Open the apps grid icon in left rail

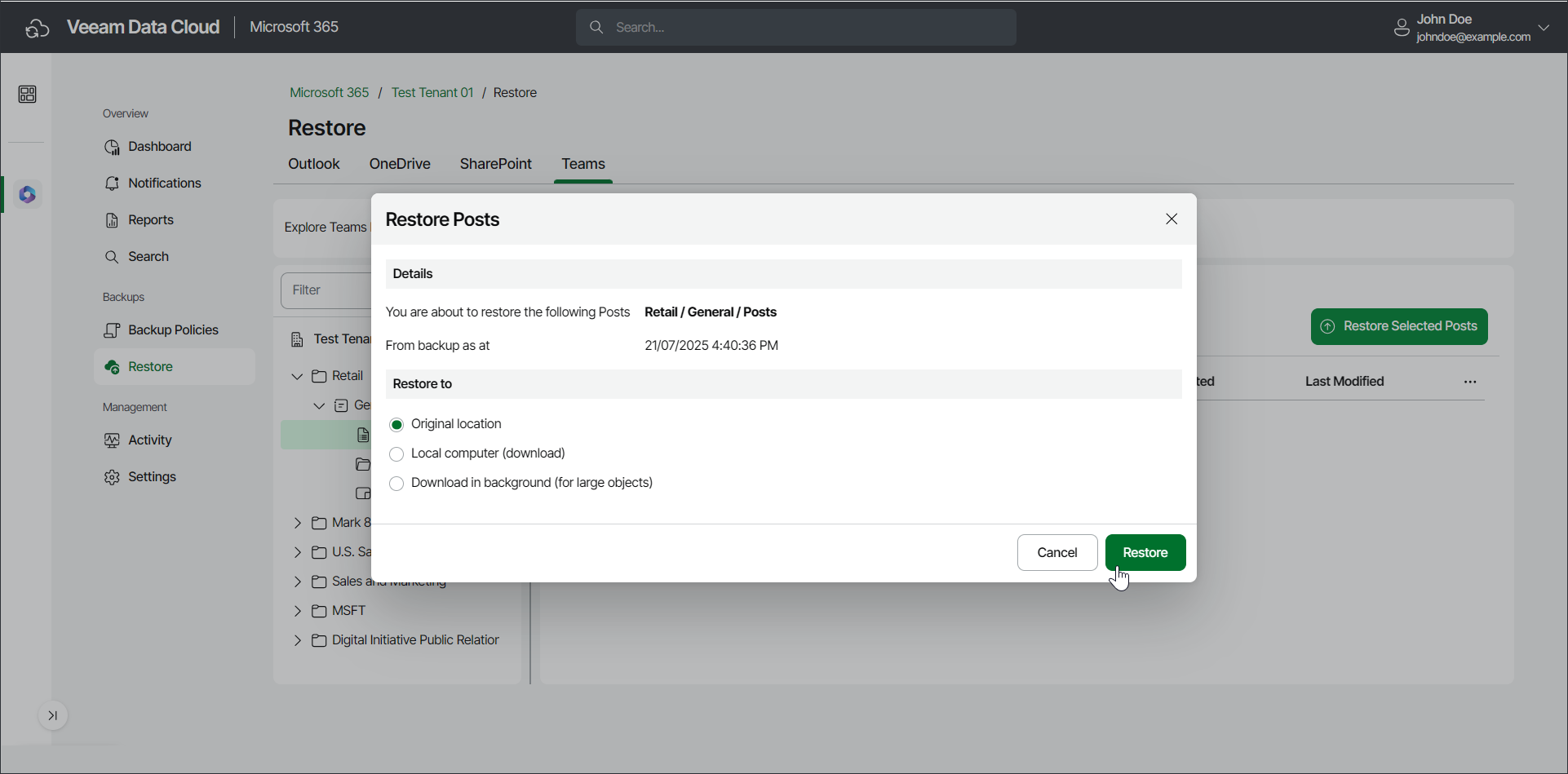(x=27, y=95)
